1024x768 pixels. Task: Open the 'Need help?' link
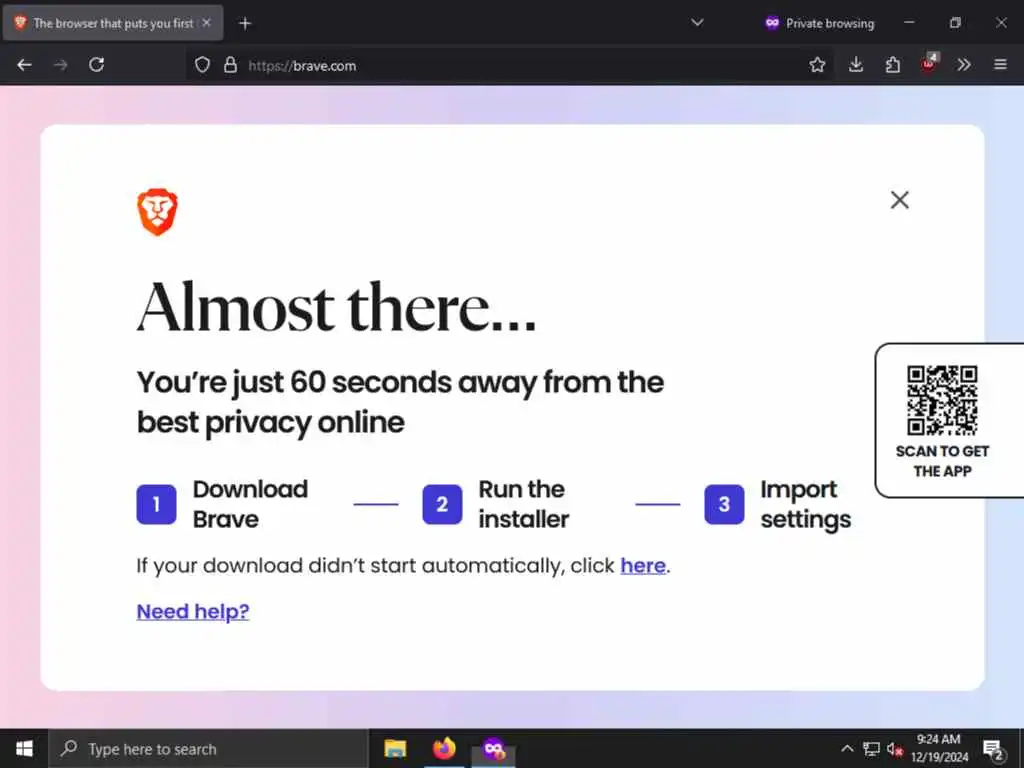tap(193, 612)
